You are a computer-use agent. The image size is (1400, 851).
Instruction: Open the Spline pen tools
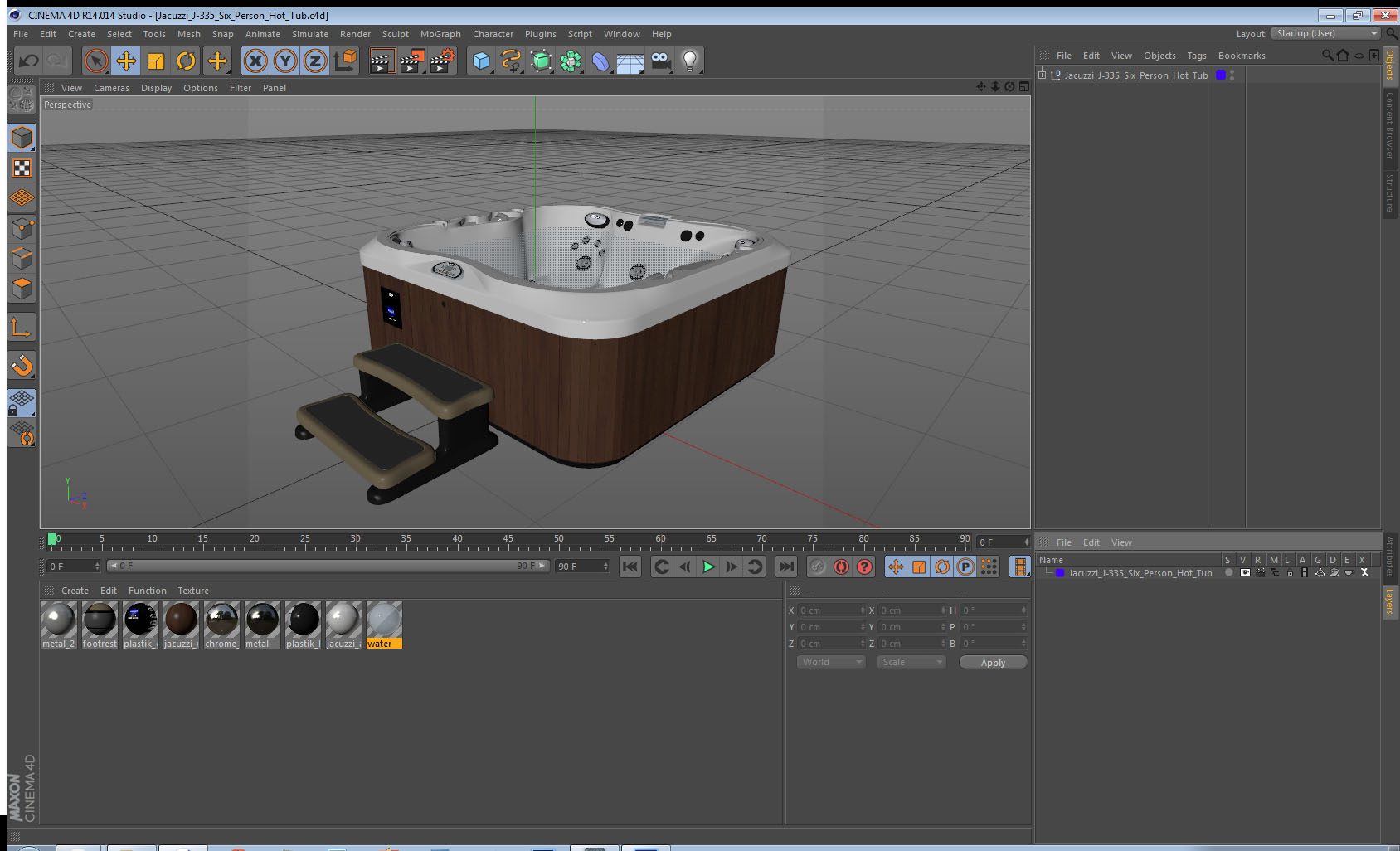pyautogui.click(x=511, y=61)
